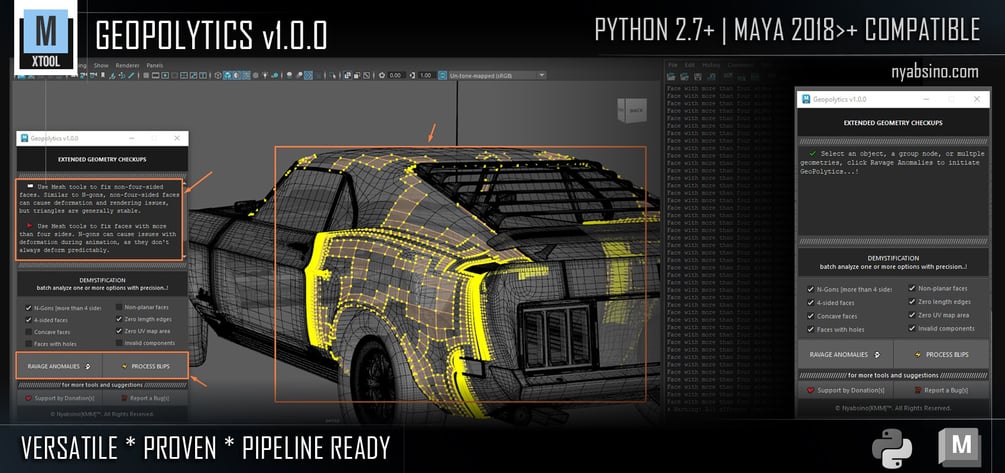Toggle the film gate icon

156,75
